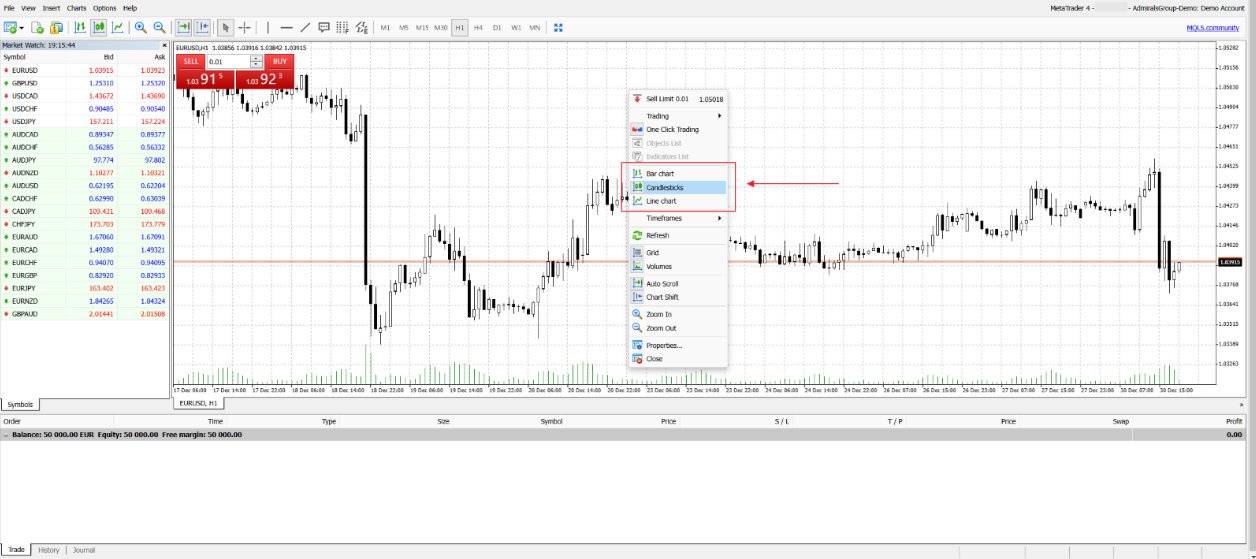The height and width of the screenshot is (559, 1256).
Task: Click the red SELL button
Action: [190, 61]
